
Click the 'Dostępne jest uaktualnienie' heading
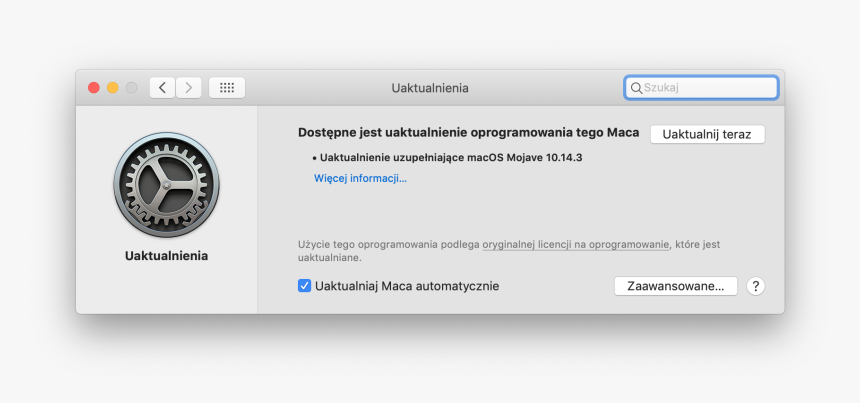pyautogui.click(x=468, y=133)
